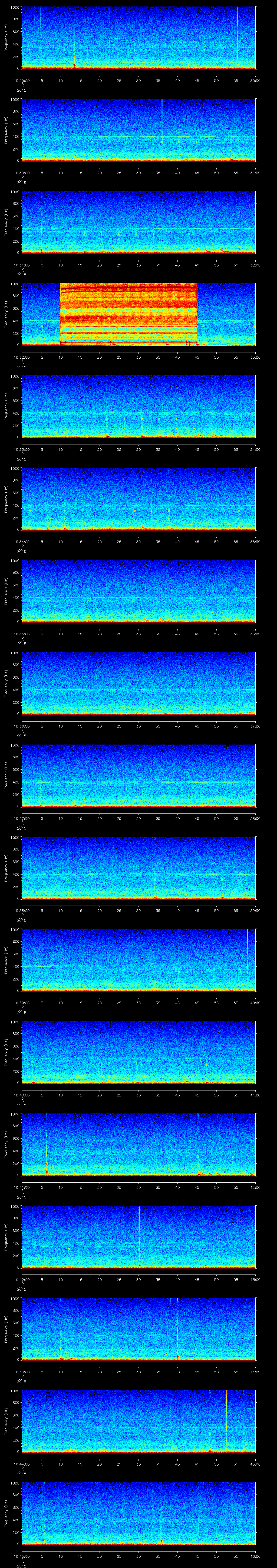Screen dimensions: 277x1568
Task: Select the 10:35:00 time axis label
Action: coord(21,634)
